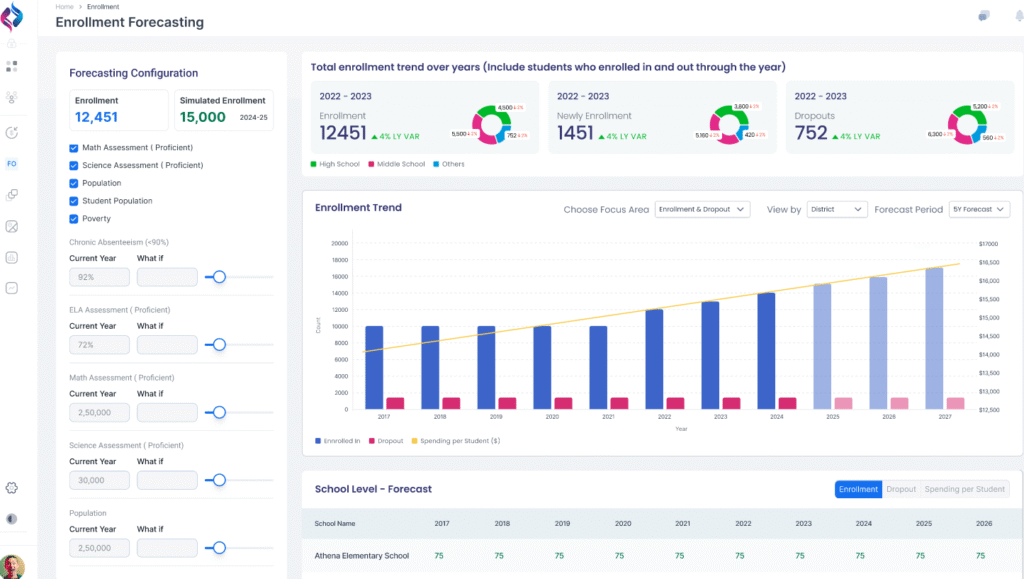Select the FO forecasting sidebar icon
The height and width of the screenshot is (579, 1024).
click(12, 163)
